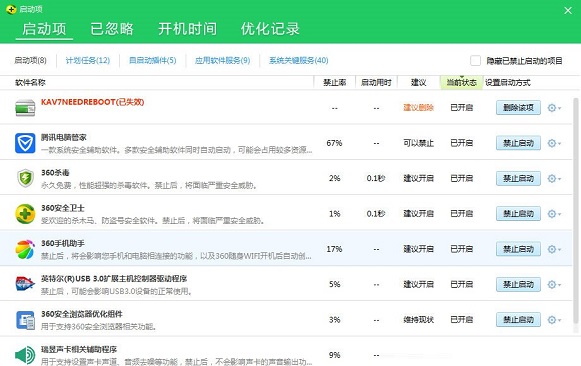Click the 360安全卫士 icon
The image size is (581, 366).
click(x=25, y=214)
